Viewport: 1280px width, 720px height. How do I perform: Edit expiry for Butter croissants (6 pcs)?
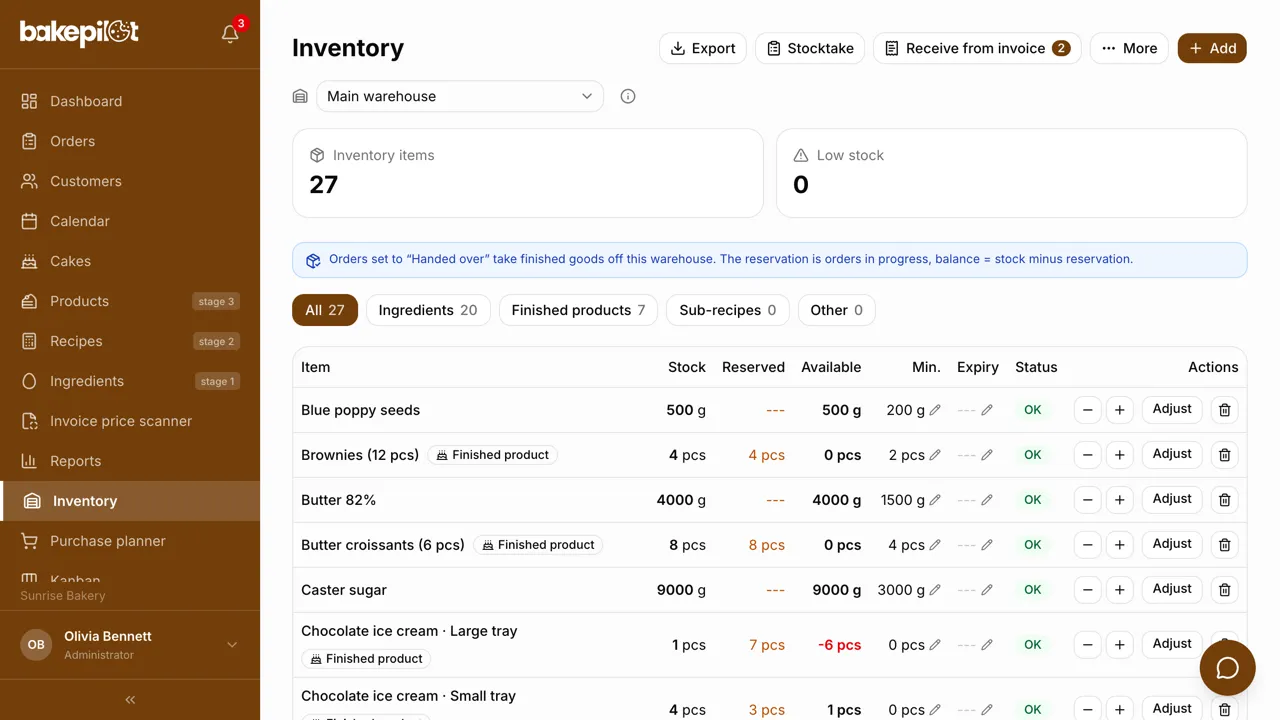(987, 545)
